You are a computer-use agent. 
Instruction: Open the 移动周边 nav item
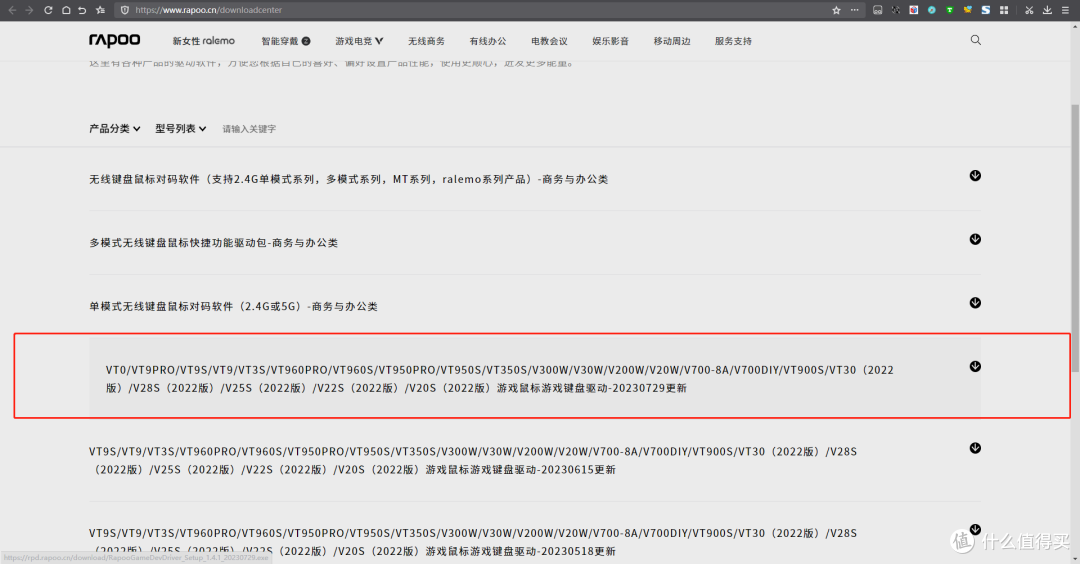pyautogui.click(x=672, y=41)
